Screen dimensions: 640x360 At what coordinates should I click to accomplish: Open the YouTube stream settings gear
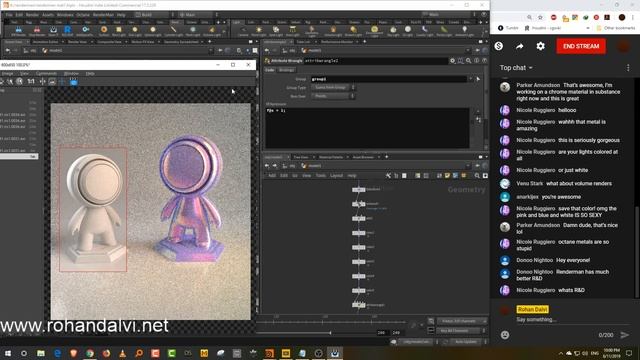(x=540, y=46)
